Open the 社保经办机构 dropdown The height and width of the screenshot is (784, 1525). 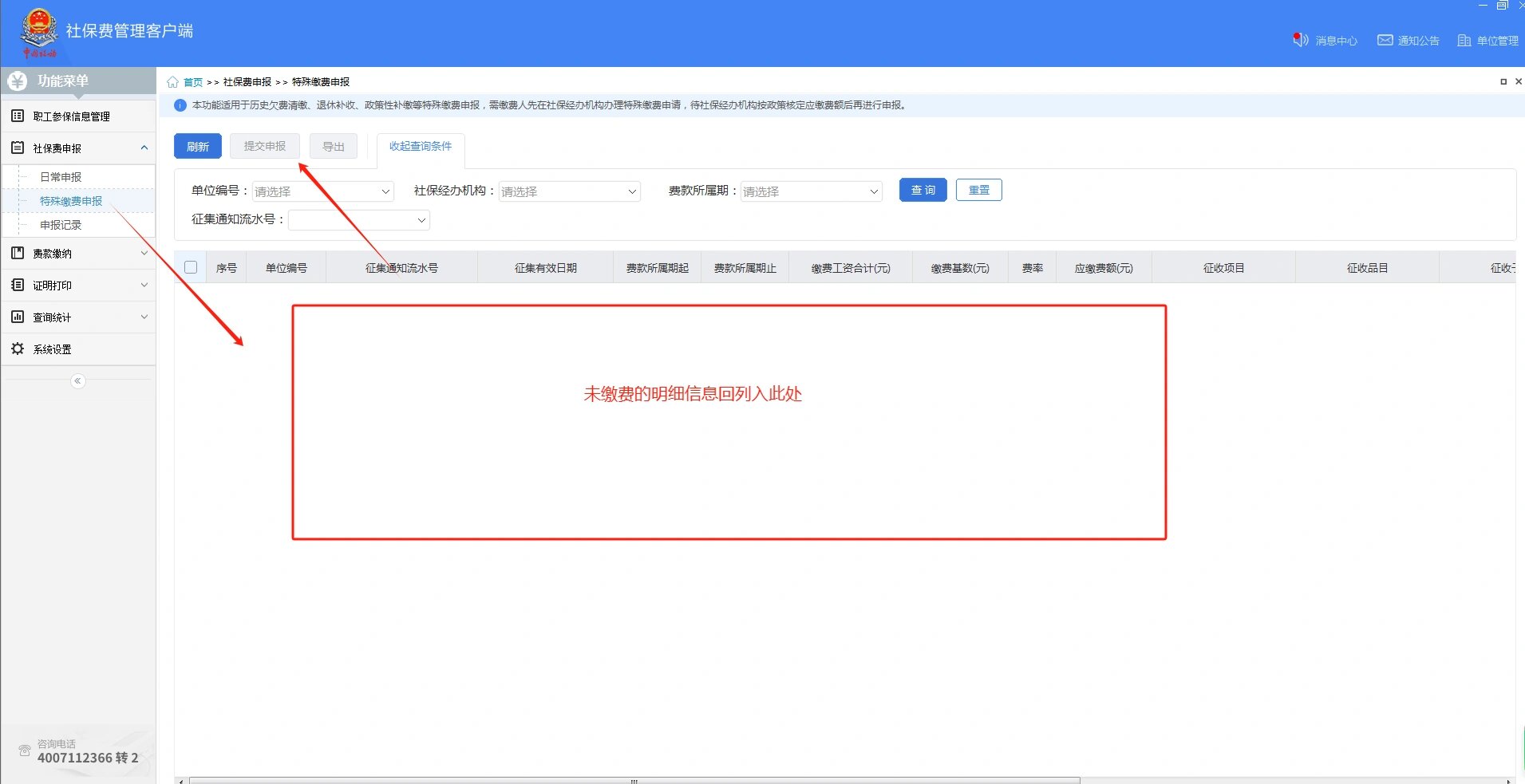pyautogui.click(x=569, y=191)
